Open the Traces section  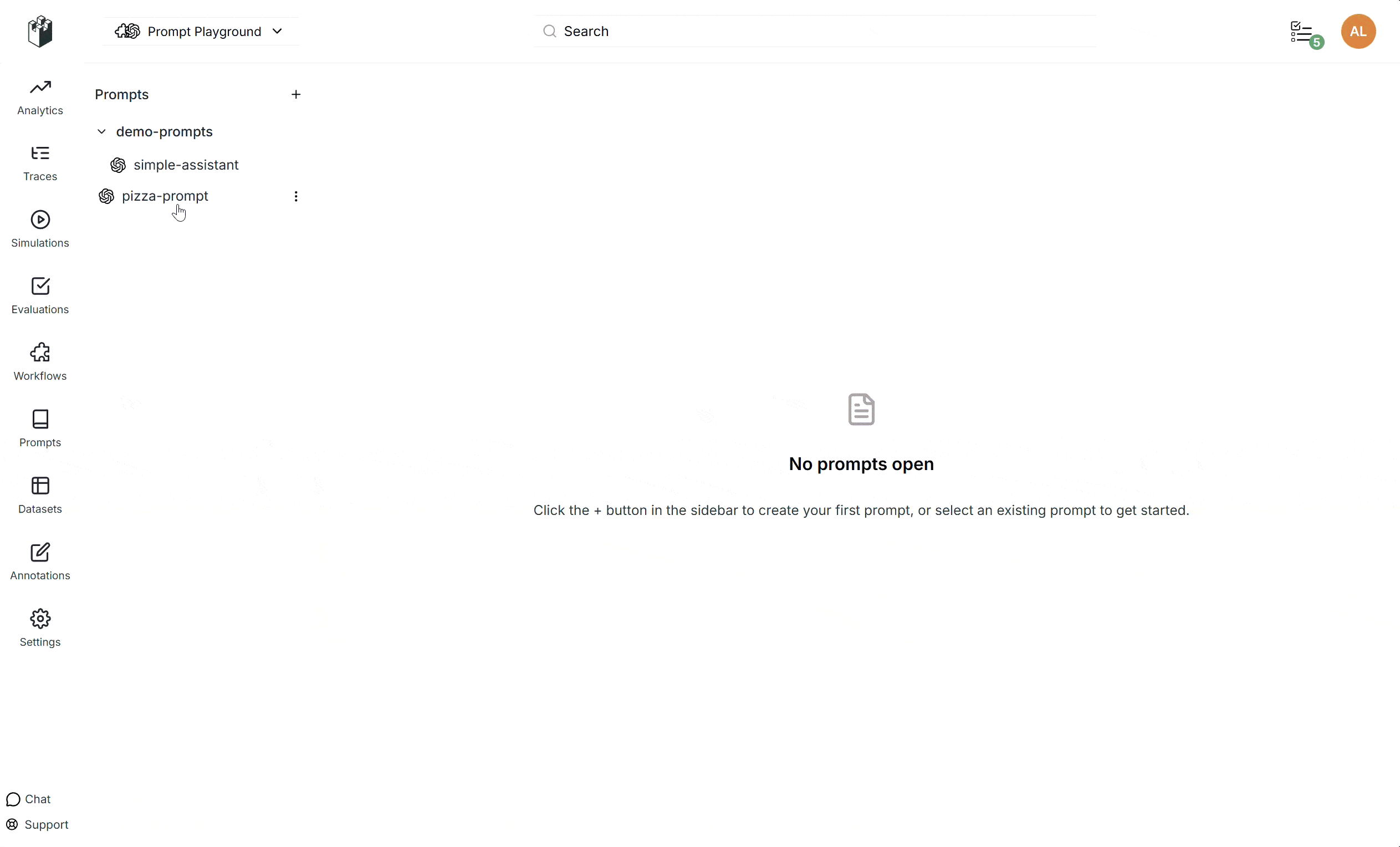click(x=40, y=163)
